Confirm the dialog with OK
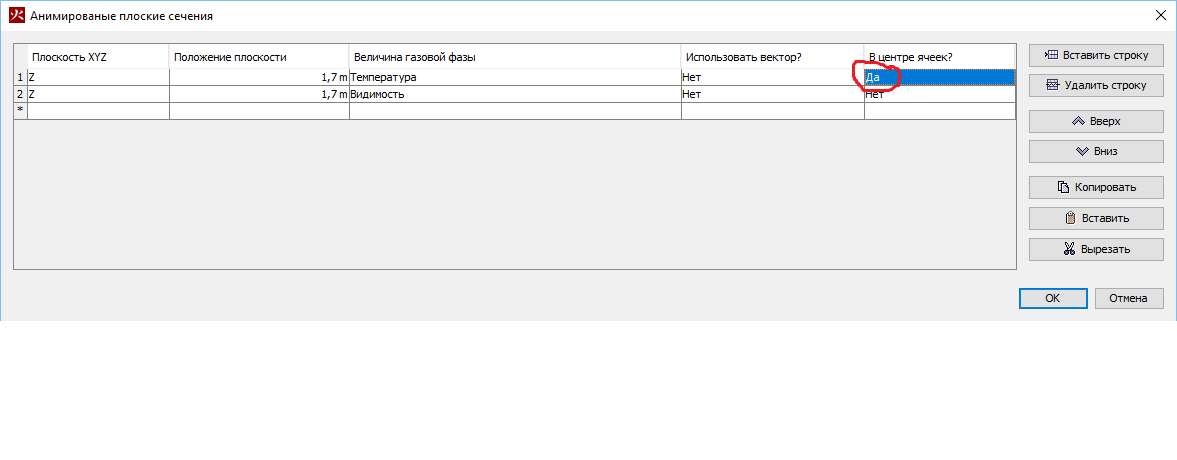The image size is (1177, 460). pos(1052,298)
